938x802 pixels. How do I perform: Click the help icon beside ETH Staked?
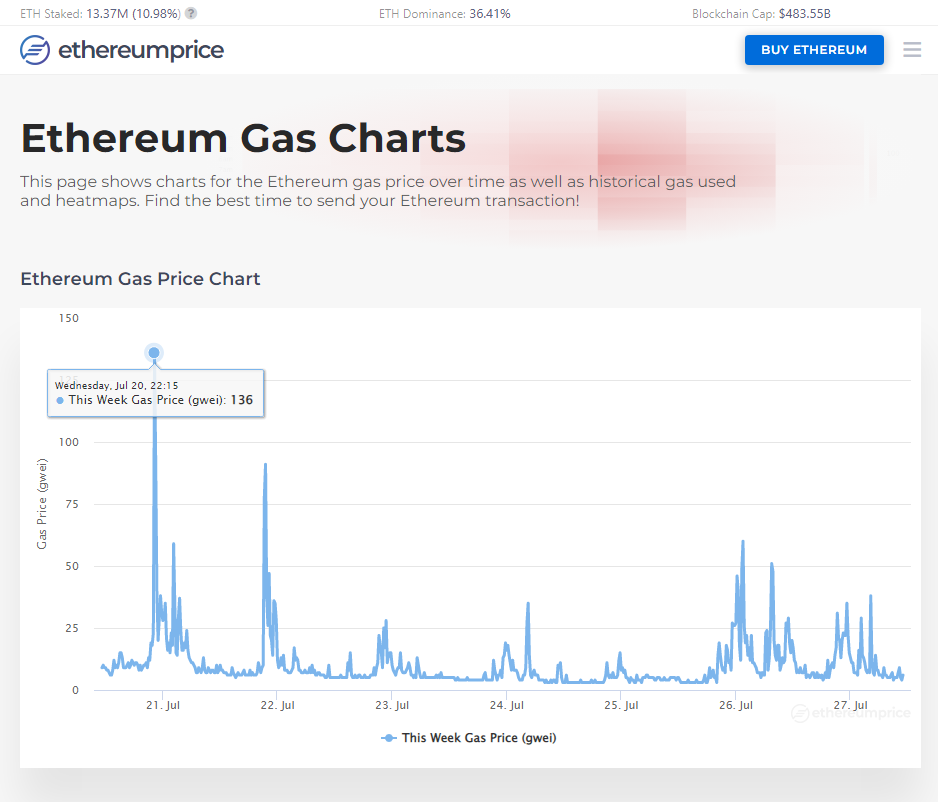click(191, 14)
